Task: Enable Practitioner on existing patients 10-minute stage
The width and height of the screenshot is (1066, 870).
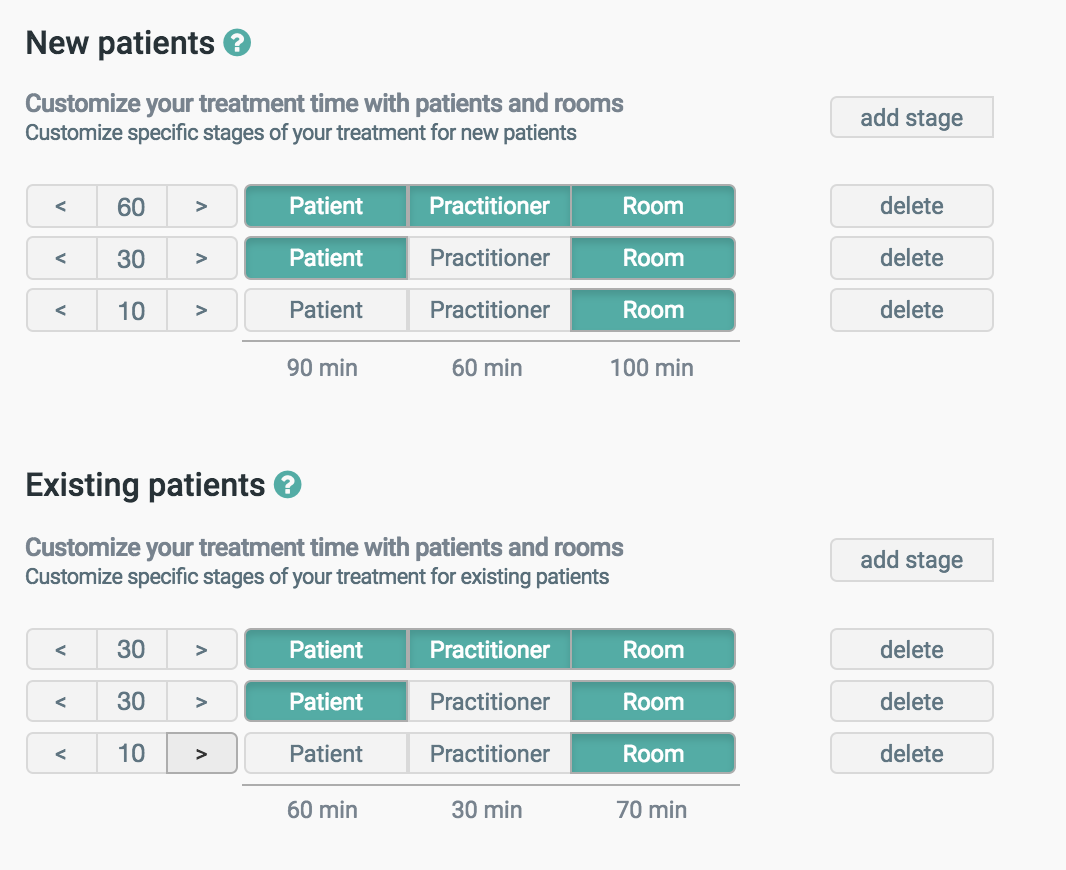Action: [x=489, y=754]
